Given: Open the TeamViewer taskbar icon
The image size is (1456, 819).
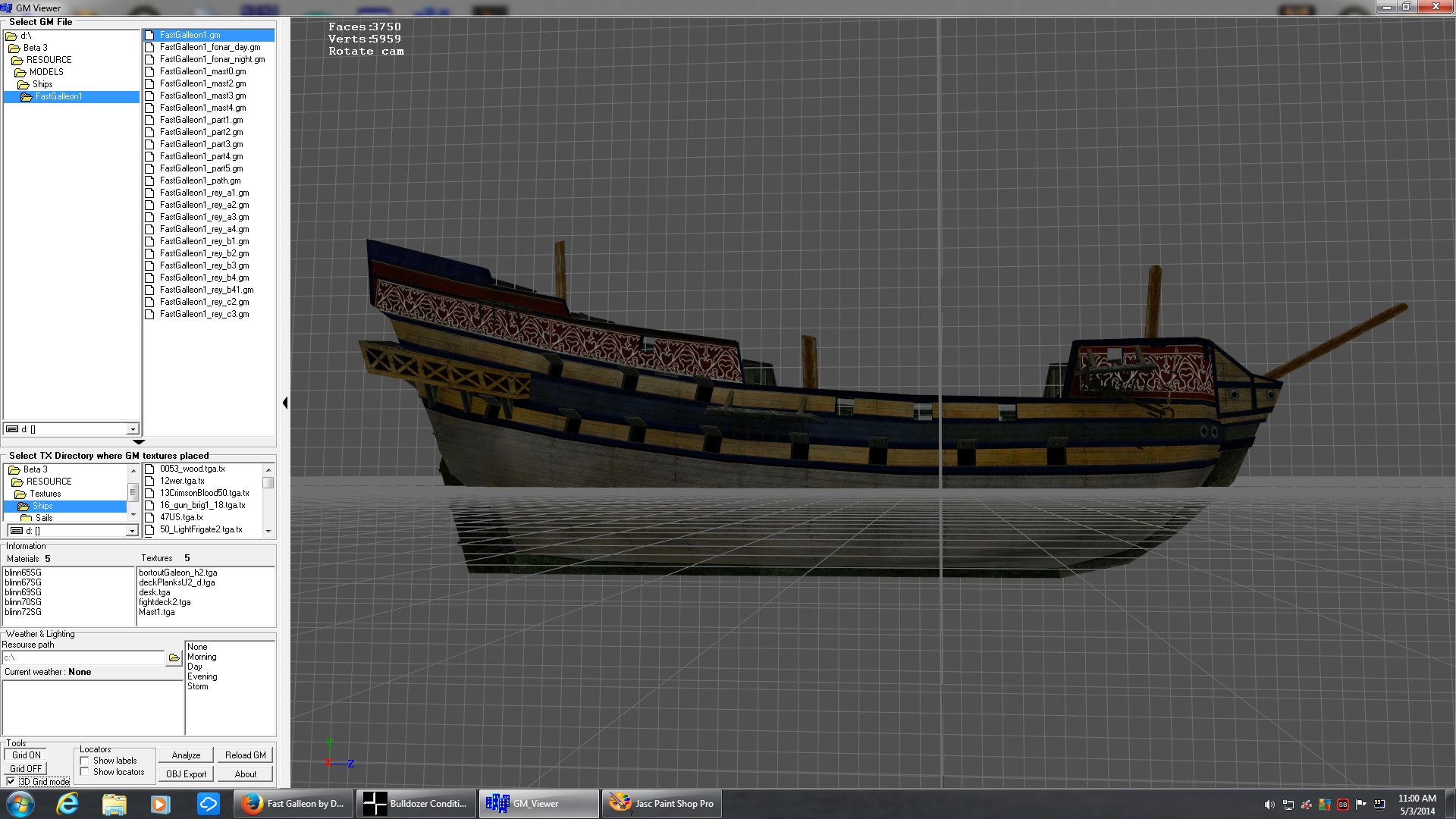Looking at the screenshot, I should tap(208, 804).
